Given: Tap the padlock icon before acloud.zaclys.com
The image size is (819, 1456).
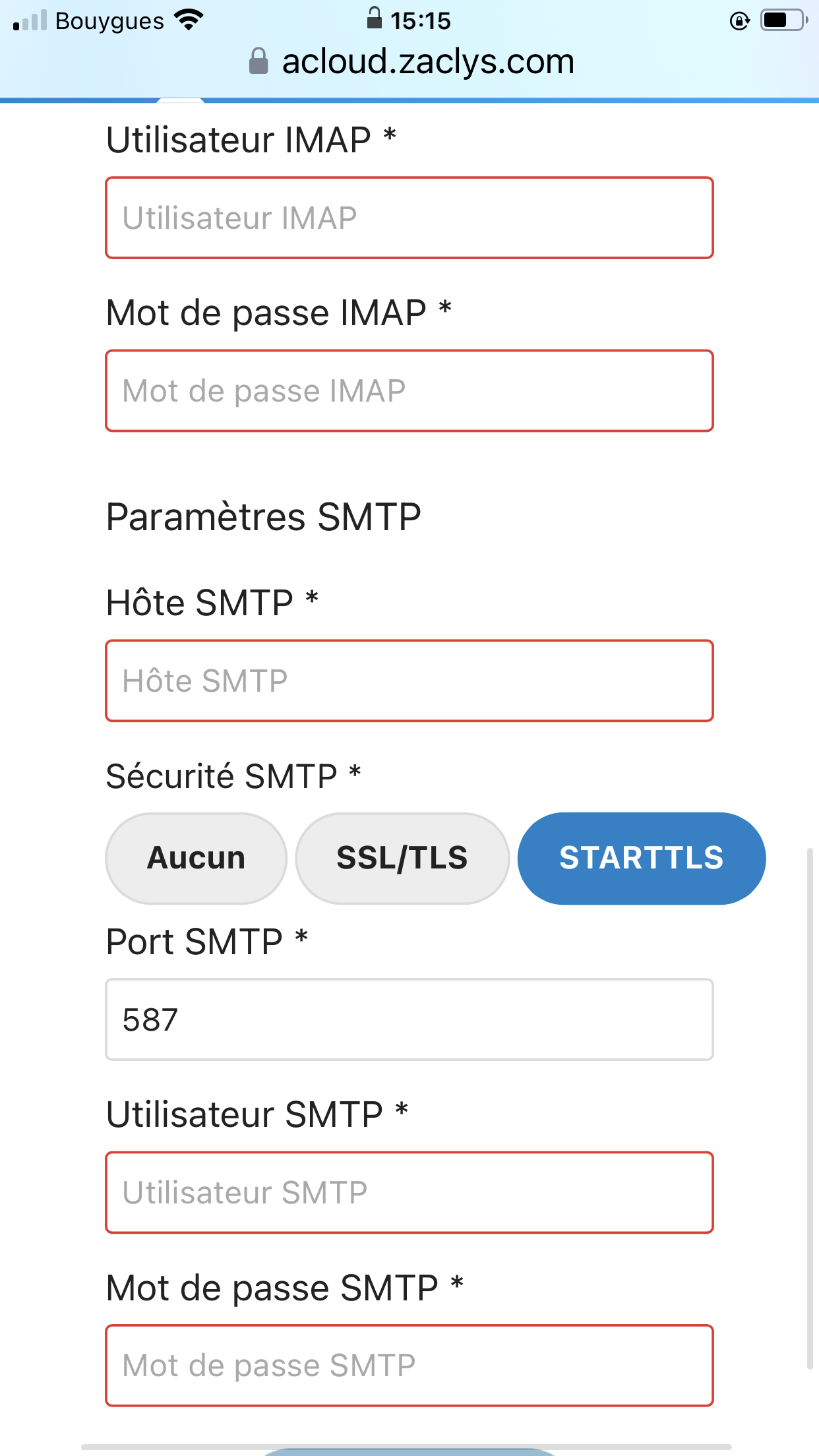Looking at the screenshot, I should tap(258, 61).
